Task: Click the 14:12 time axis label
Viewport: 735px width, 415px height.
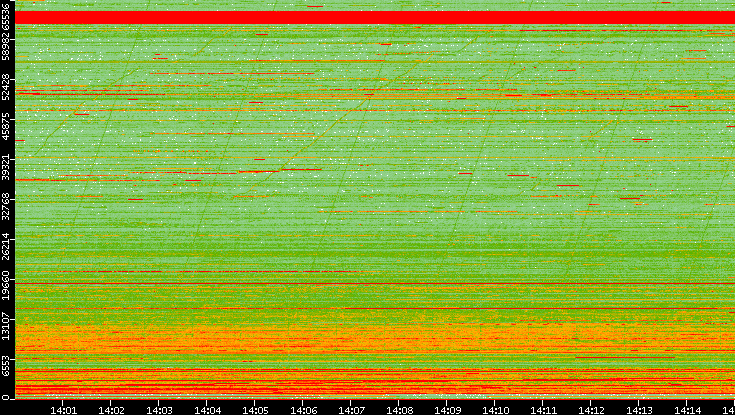Action: click(x=590, y=410)
